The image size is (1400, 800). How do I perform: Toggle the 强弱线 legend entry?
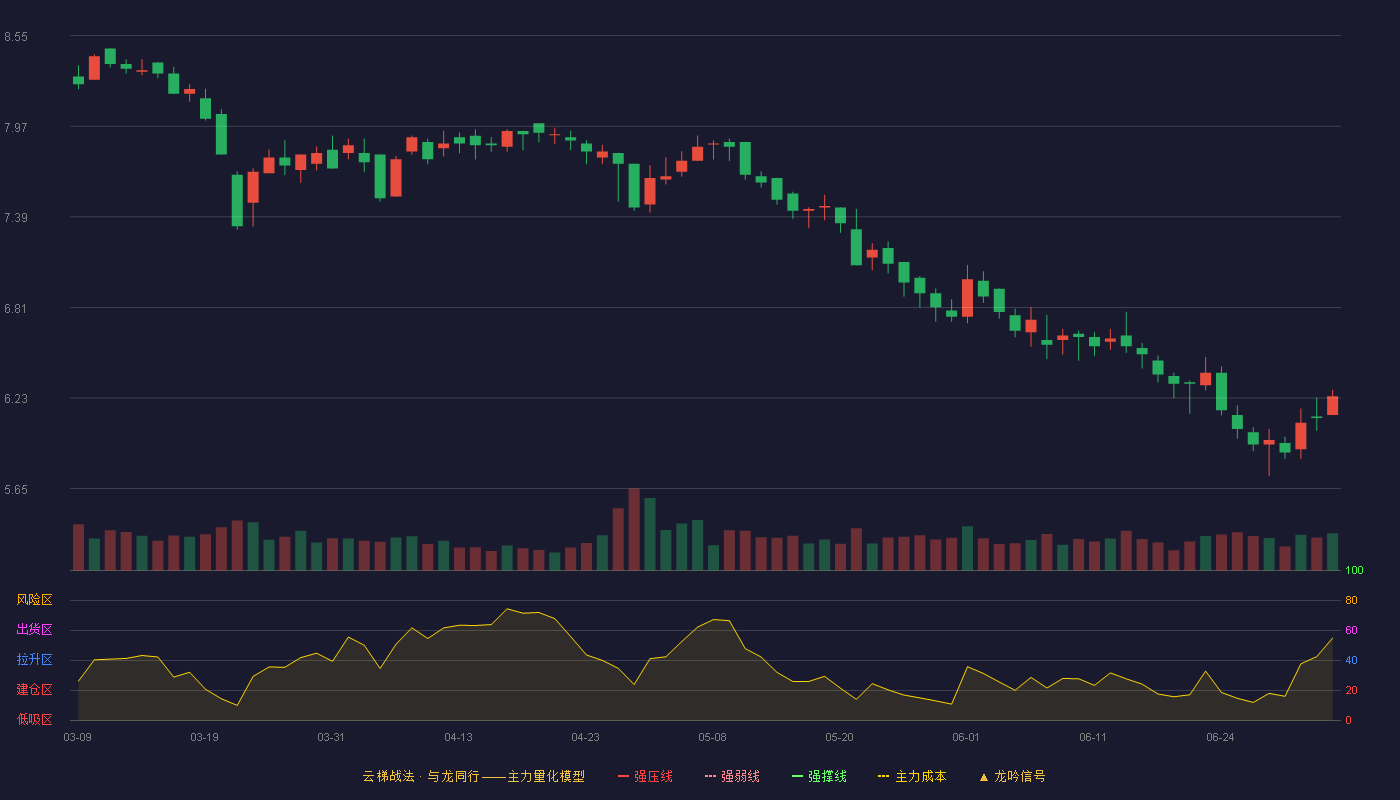click(732, 776)
